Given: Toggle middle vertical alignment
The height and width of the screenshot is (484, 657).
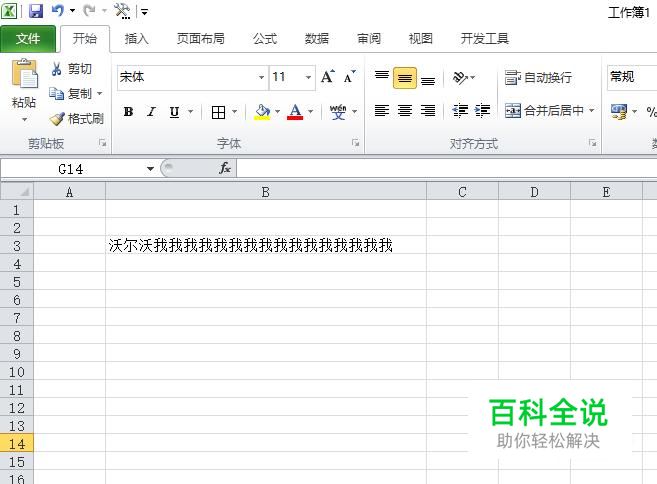Looking at the screenshot, I should click(405, 78).
